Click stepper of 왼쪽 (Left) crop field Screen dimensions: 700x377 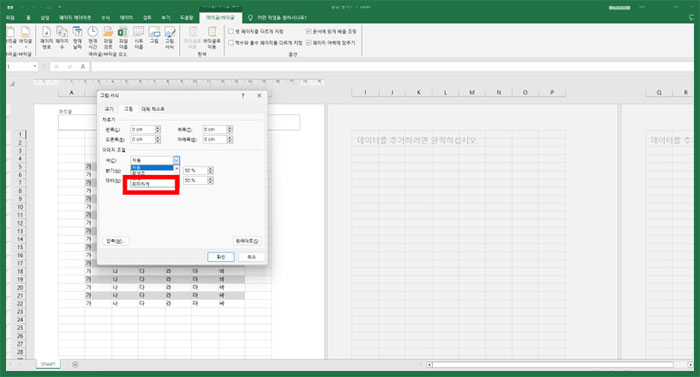click(158, 129)
